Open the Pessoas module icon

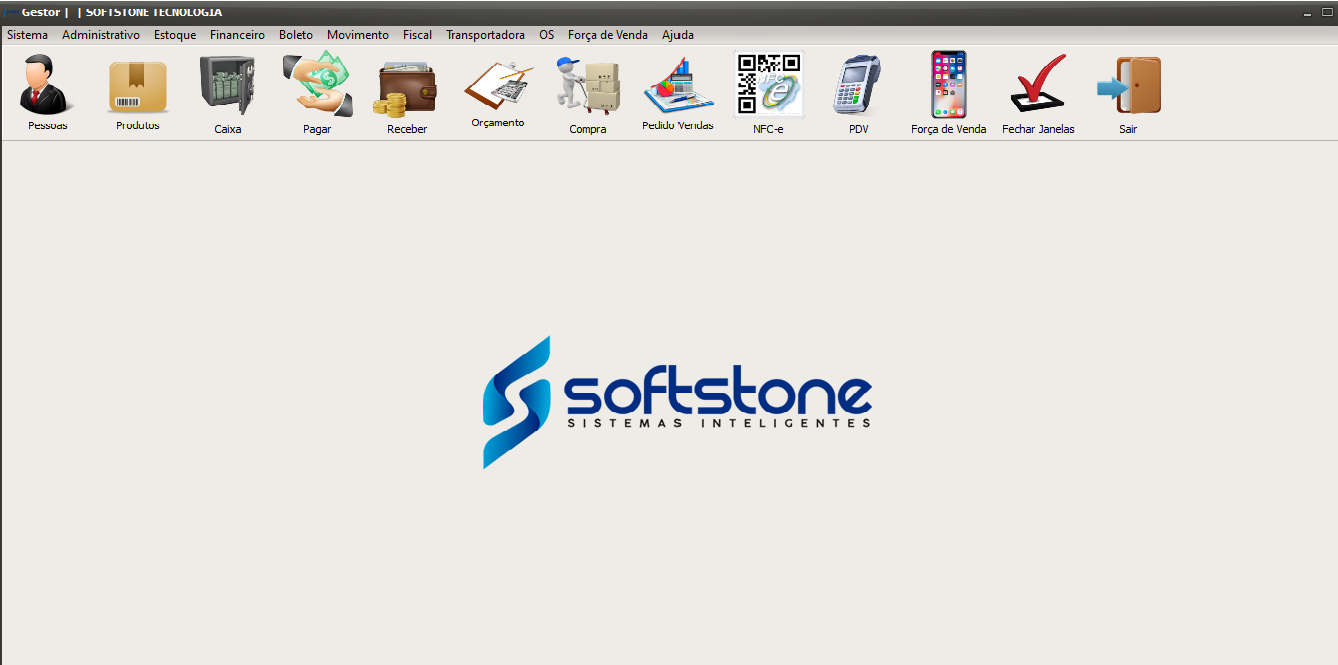[45, 87]
